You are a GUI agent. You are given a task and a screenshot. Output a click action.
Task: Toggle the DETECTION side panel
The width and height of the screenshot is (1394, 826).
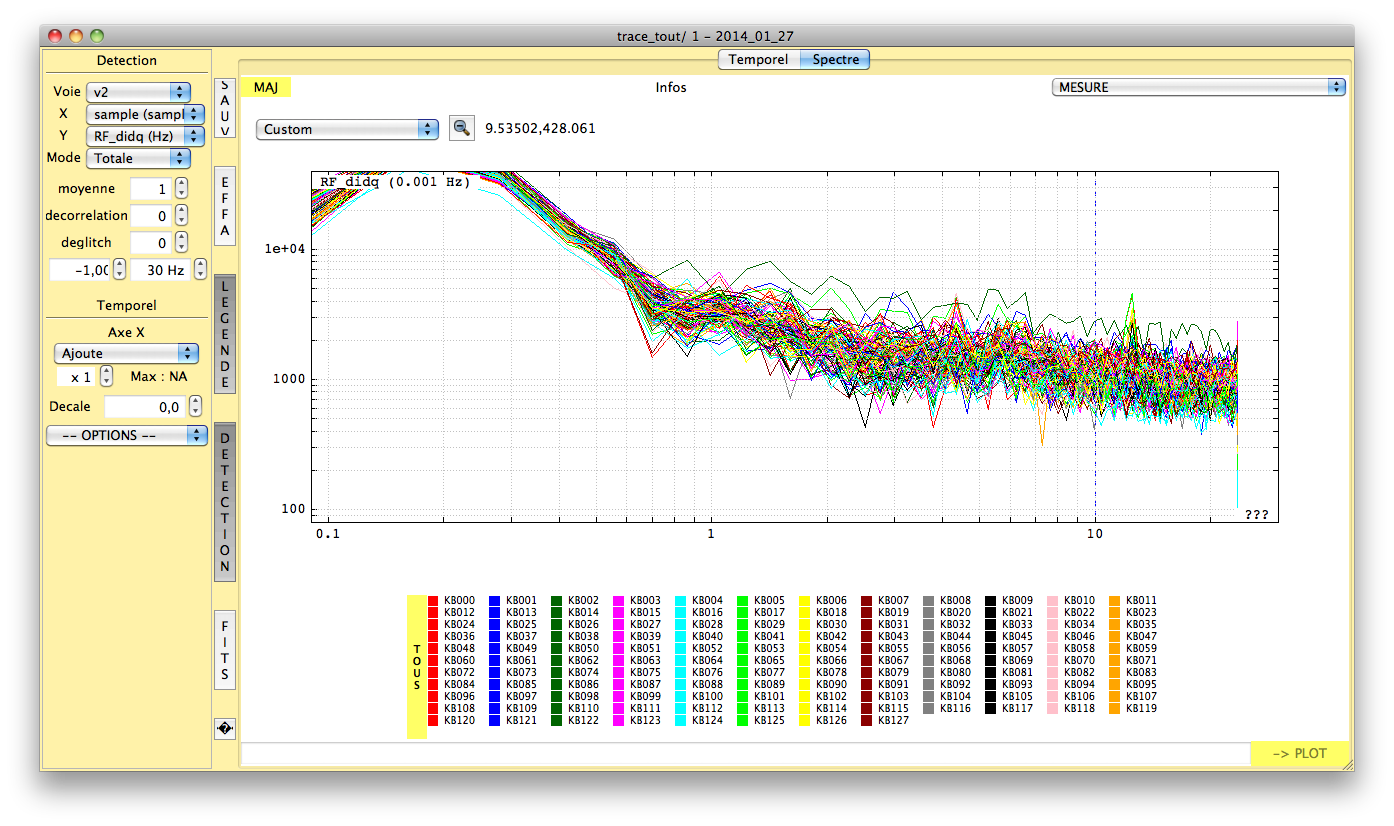pos(225,502)
